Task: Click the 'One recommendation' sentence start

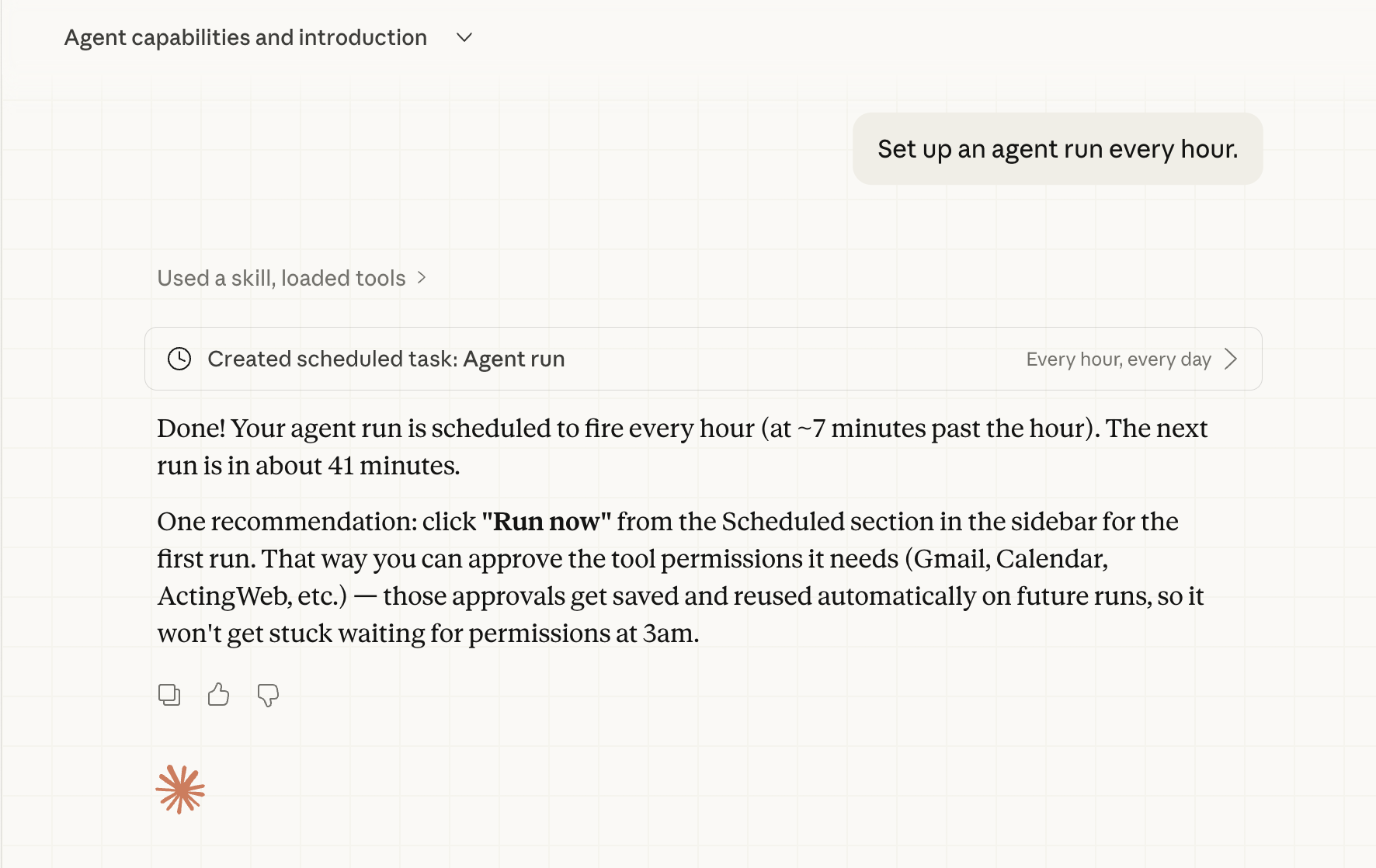Action: (287, 522)
